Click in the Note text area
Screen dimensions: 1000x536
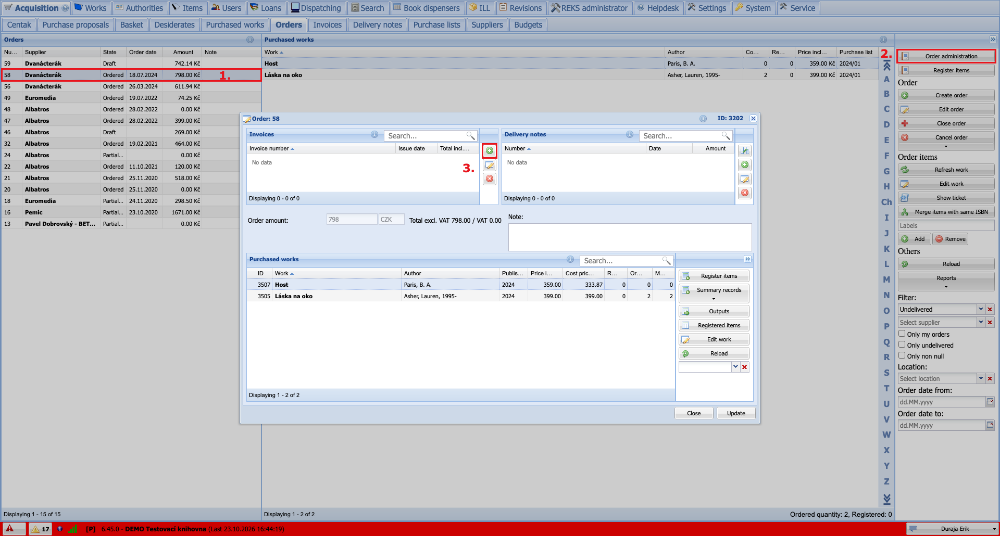[629, 237]
